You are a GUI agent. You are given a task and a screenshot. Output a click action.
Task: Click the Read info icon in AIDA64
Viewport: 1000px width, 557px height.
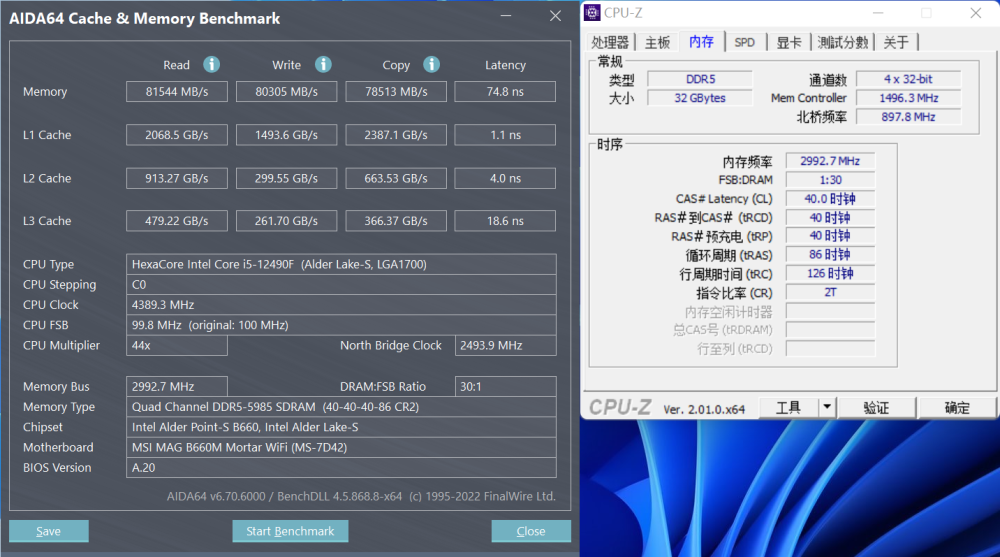click(211, 64)
